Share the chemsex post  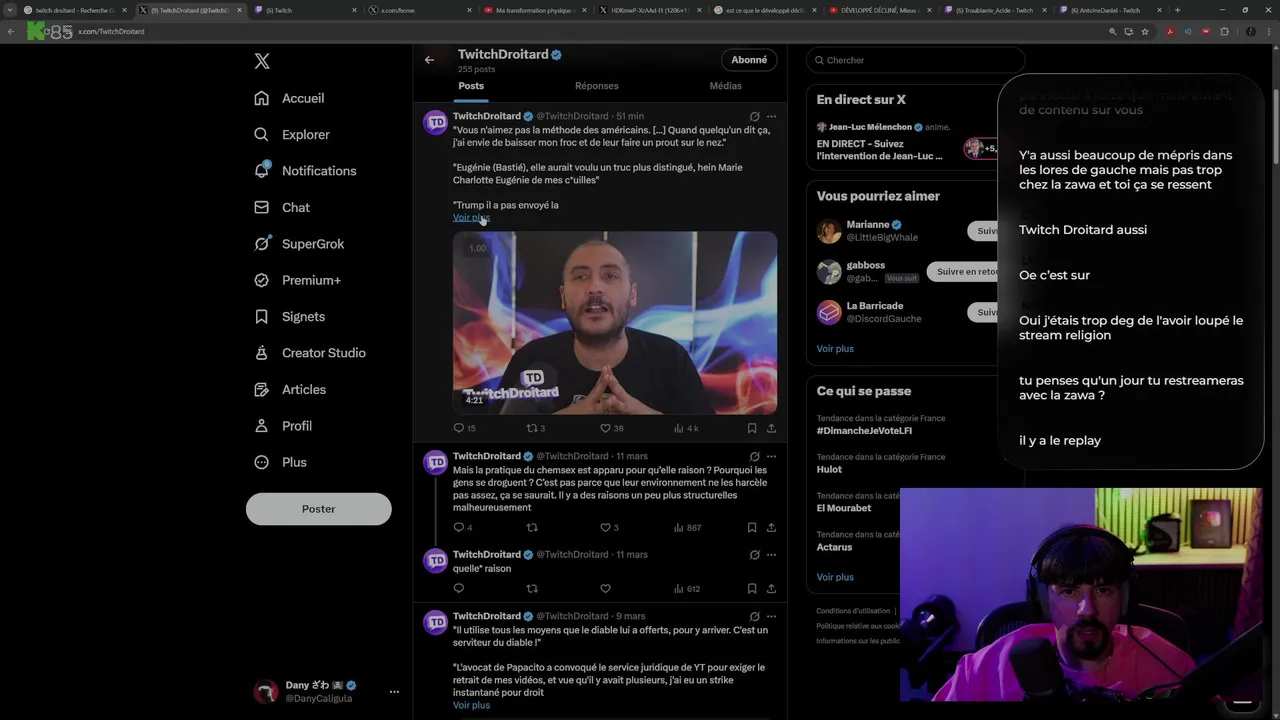click(x=771, y=528)
